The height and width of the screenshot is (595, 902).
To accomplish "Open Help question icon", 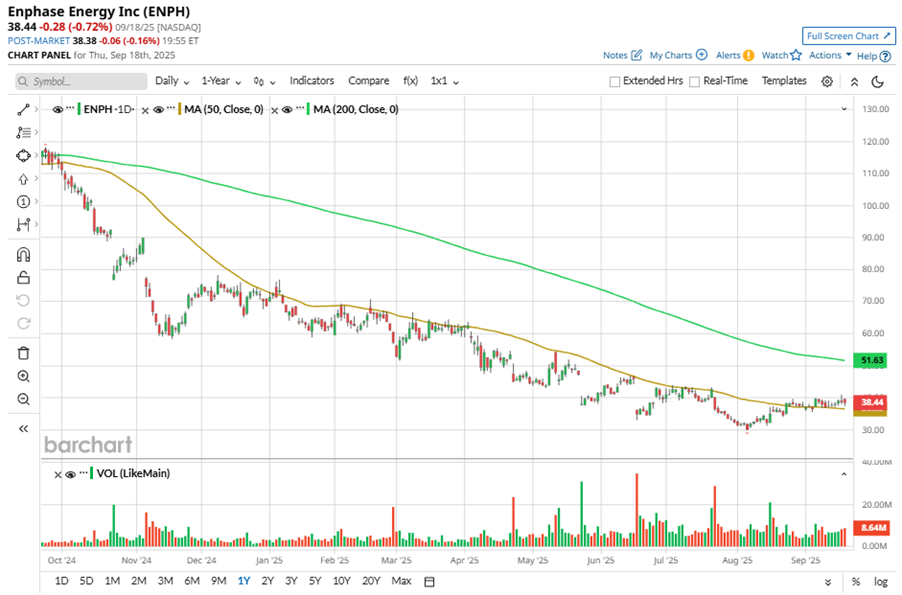I will (885, 56).
